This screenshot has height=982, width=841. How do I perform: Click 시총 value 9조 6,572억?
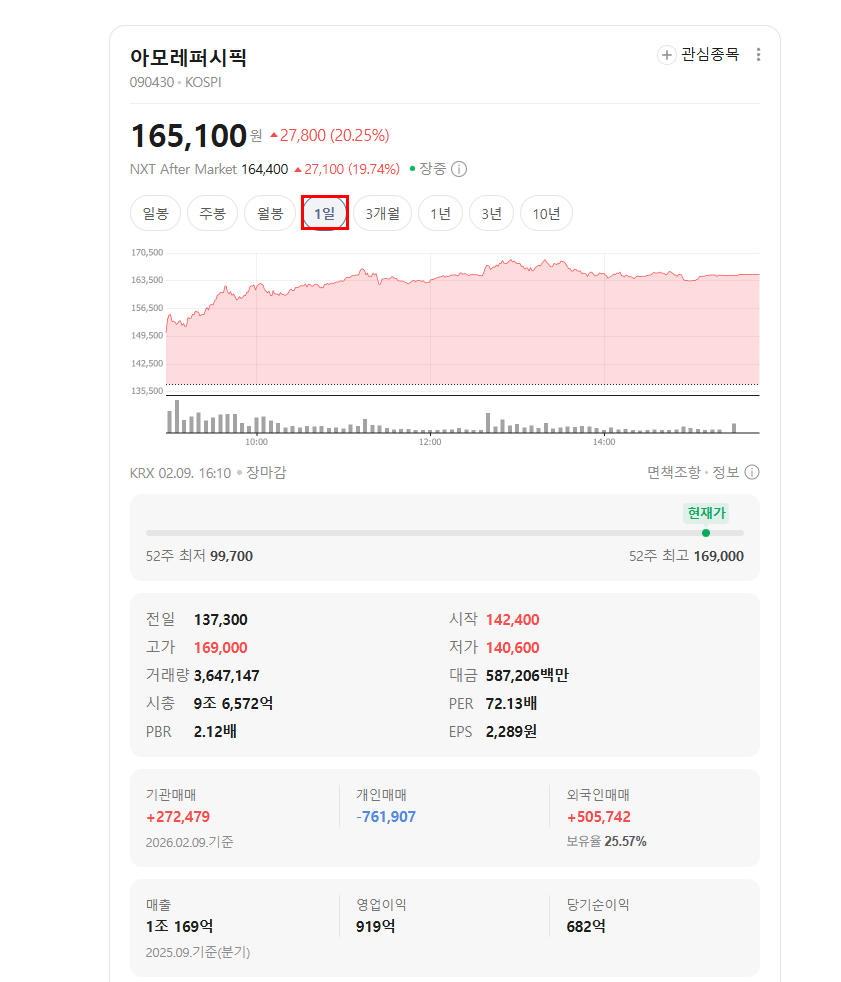pyautogui.click(x=233, y=703)
